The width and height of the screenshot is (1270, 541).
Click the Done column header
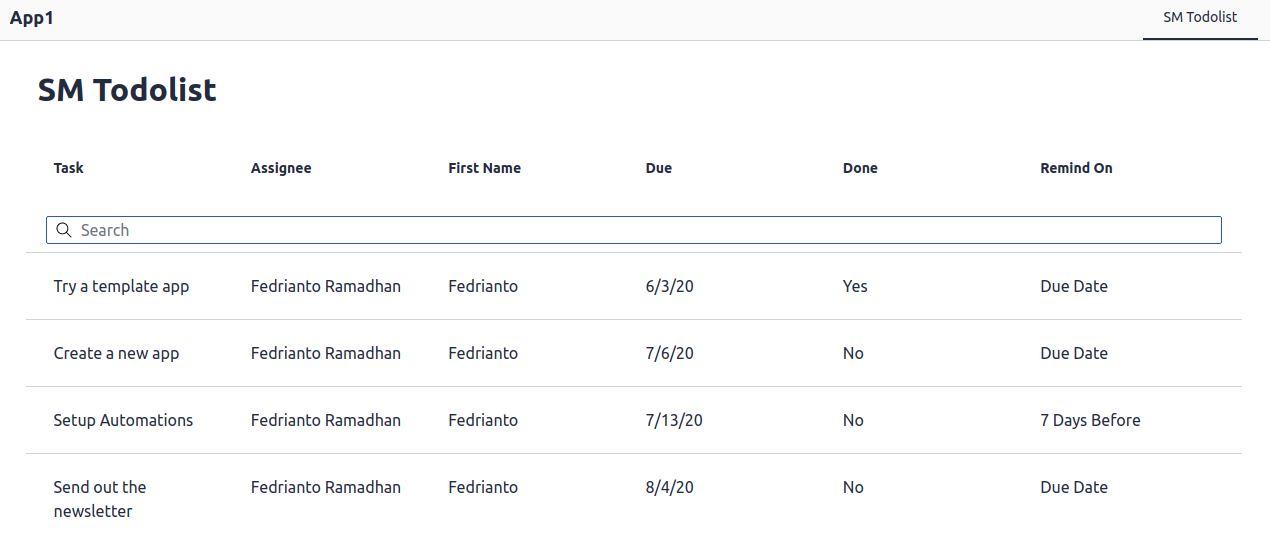[860, 168]
